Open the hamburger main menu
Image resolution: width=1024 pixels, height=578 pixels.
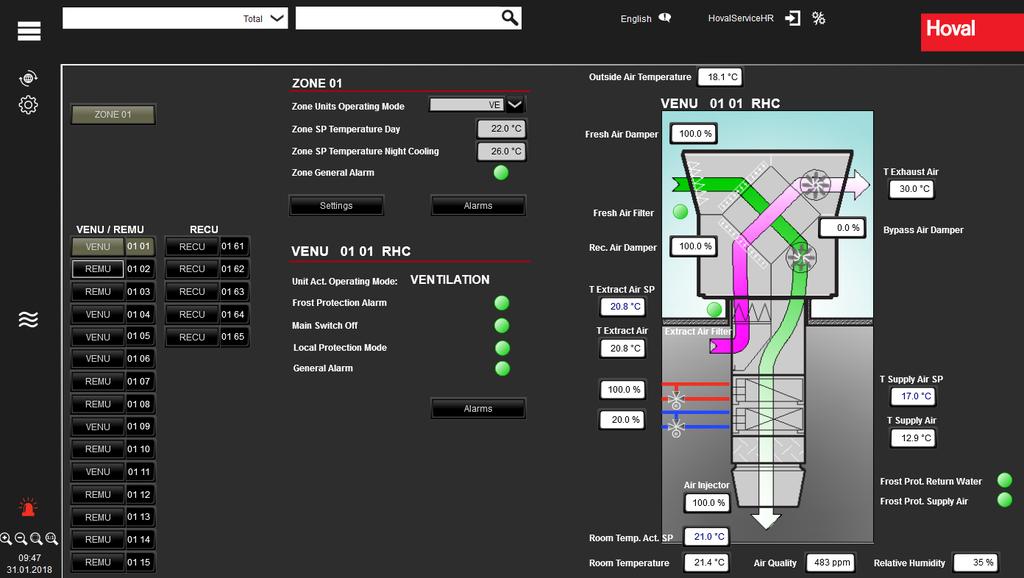[29, 31]
